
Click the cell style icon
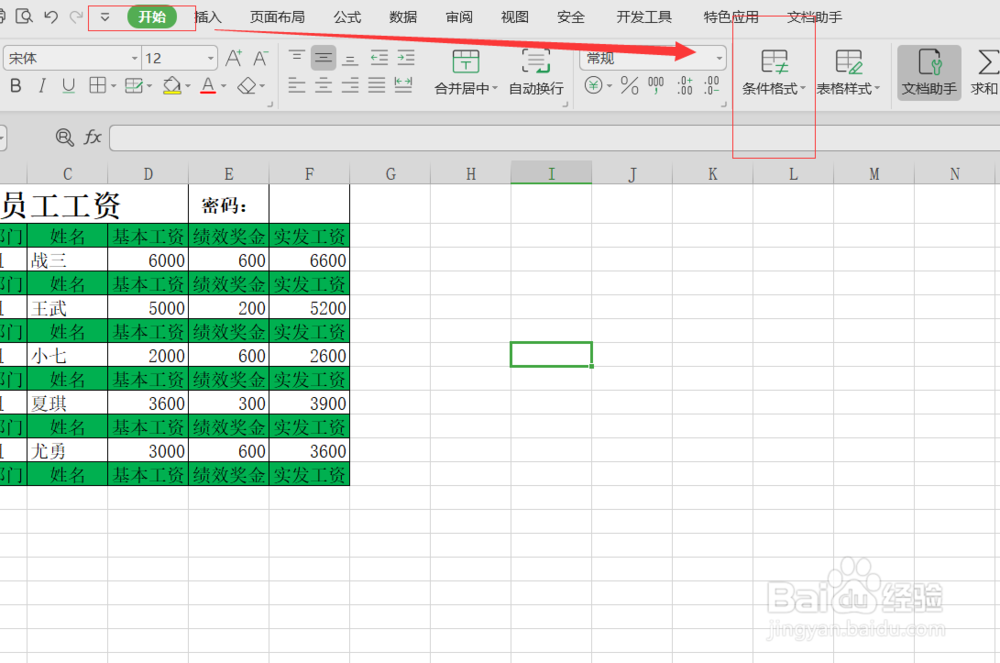133,85
